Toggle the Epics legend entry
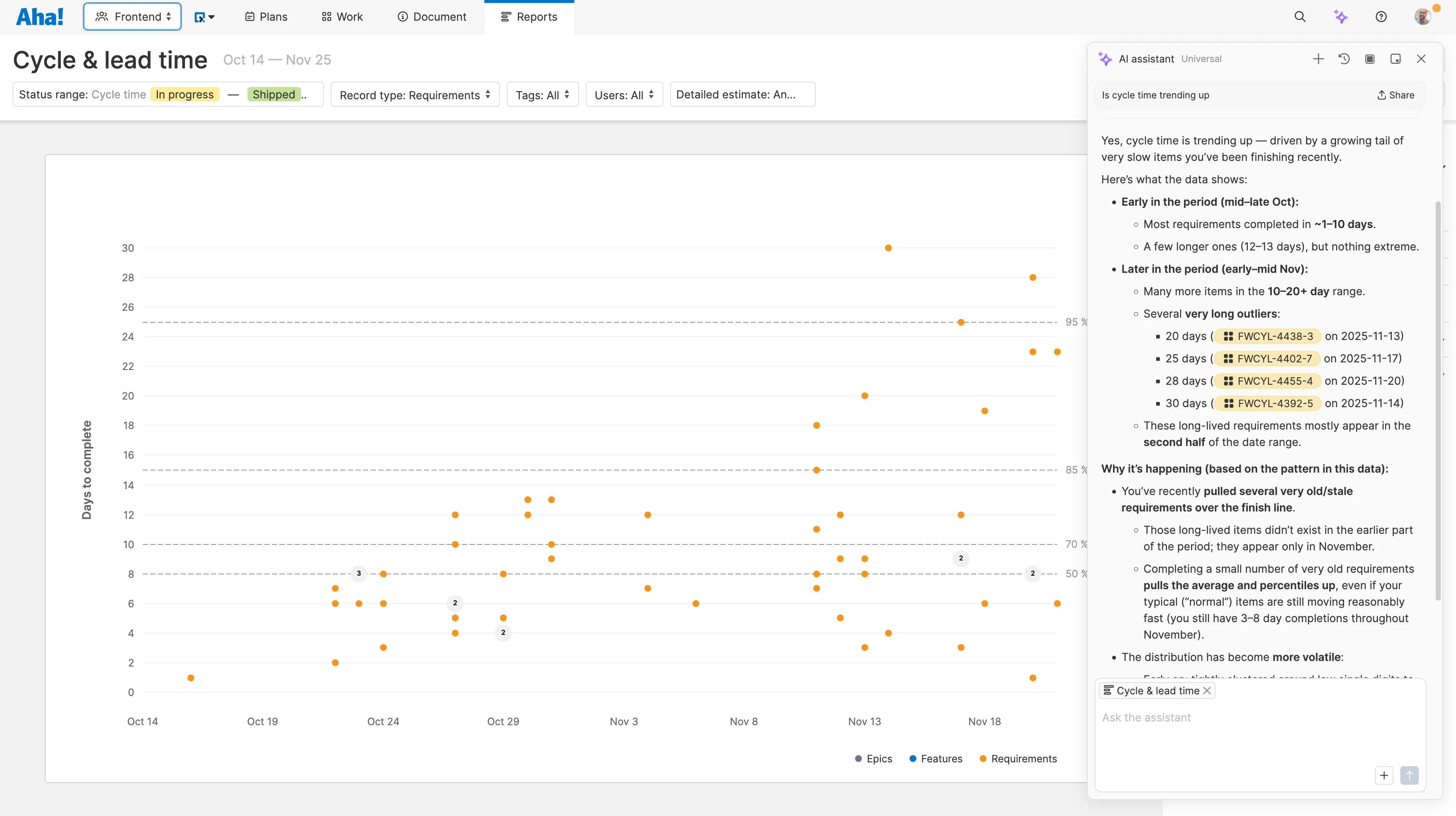The height and width of the screenshot is (816, 1456). 873,758
